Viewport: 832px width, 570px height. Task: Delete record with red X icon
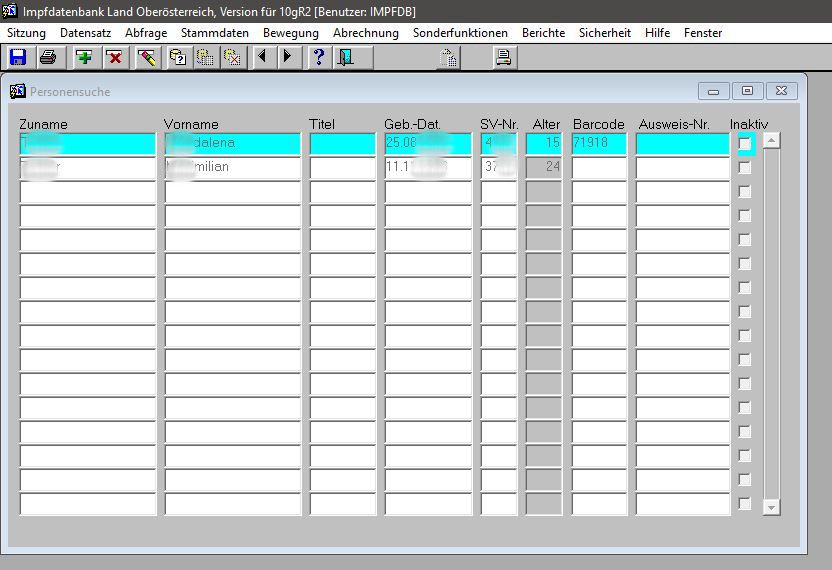pos(114,57)
